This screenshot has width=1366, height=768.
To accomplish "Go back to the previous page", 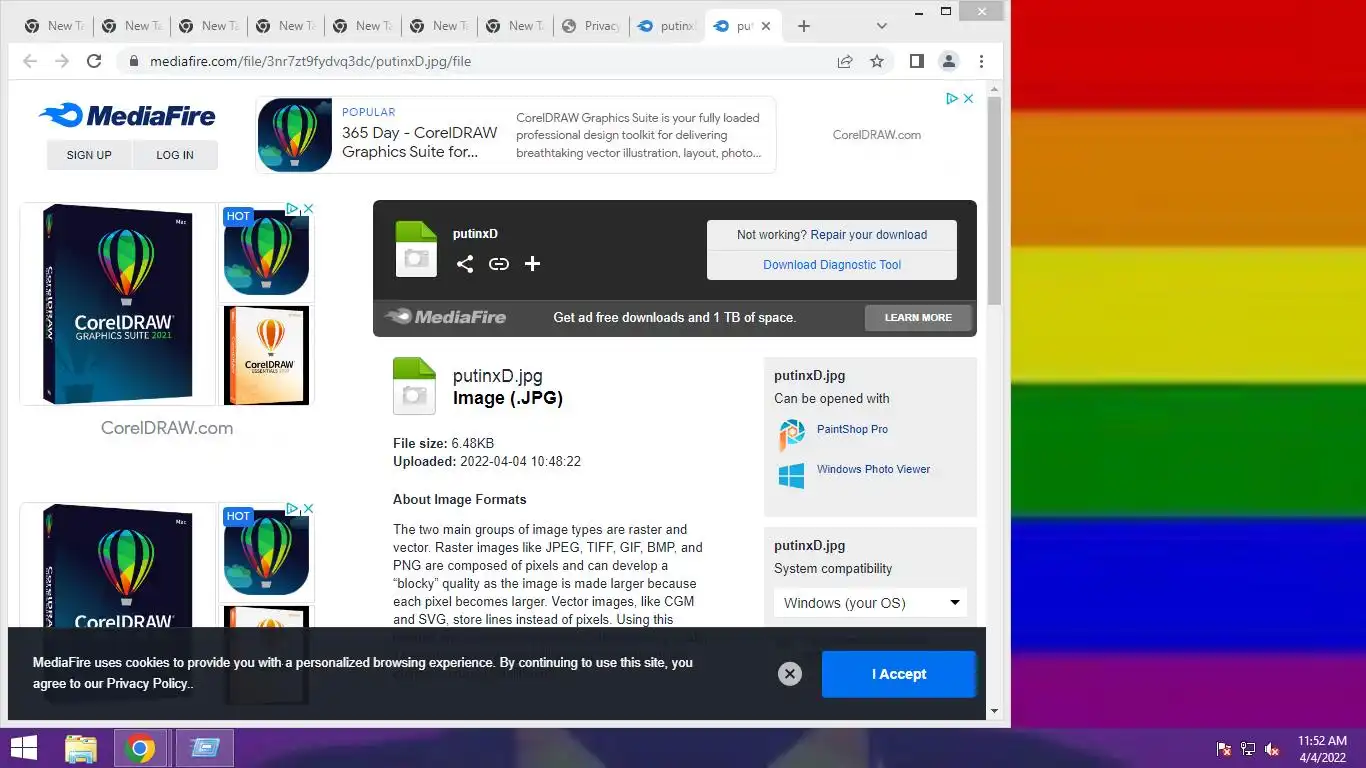I will click(30, 61).
